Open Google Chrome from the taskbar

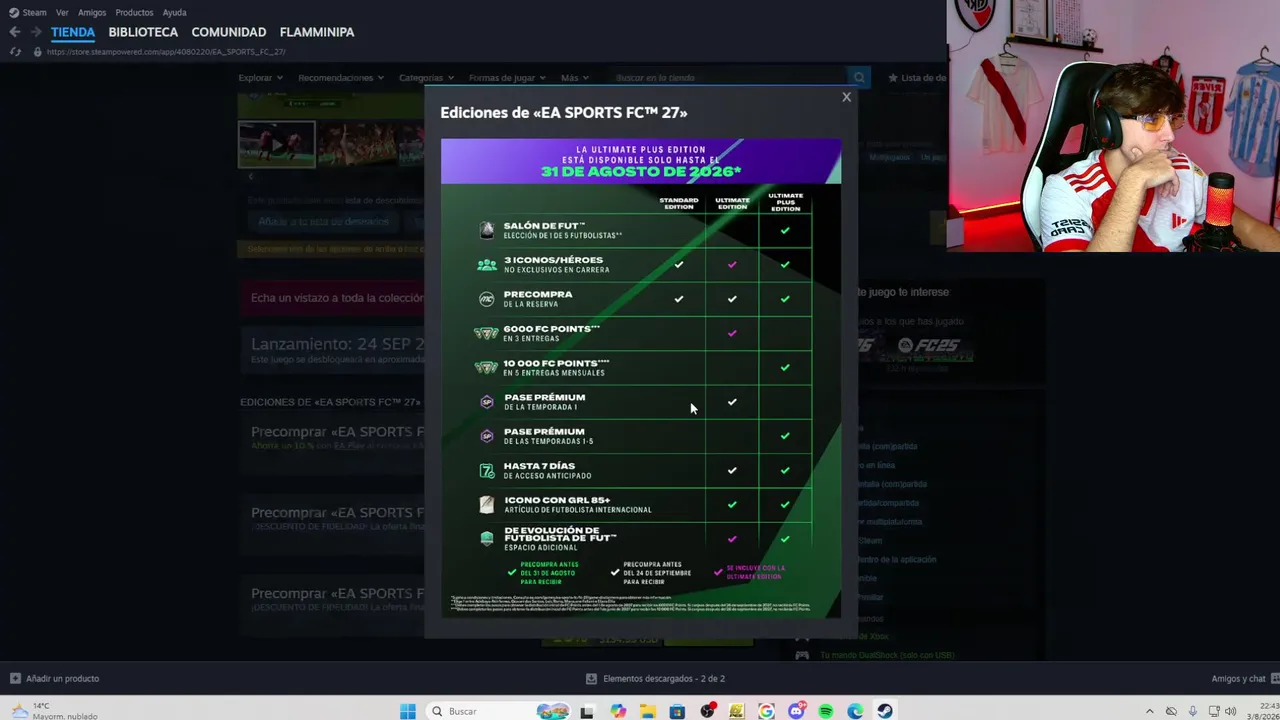point(766,711)
